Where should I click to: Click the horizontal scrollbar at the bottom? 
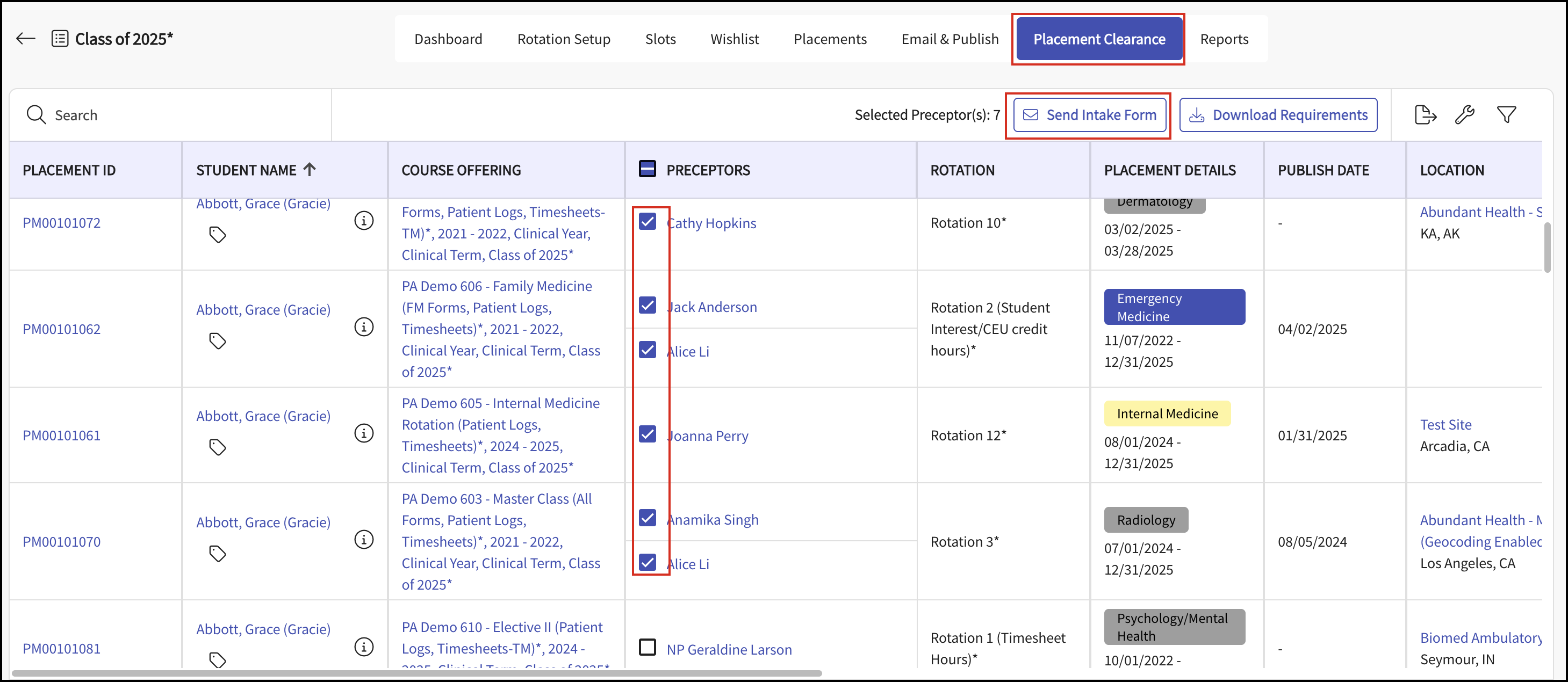tap(416, 673)
